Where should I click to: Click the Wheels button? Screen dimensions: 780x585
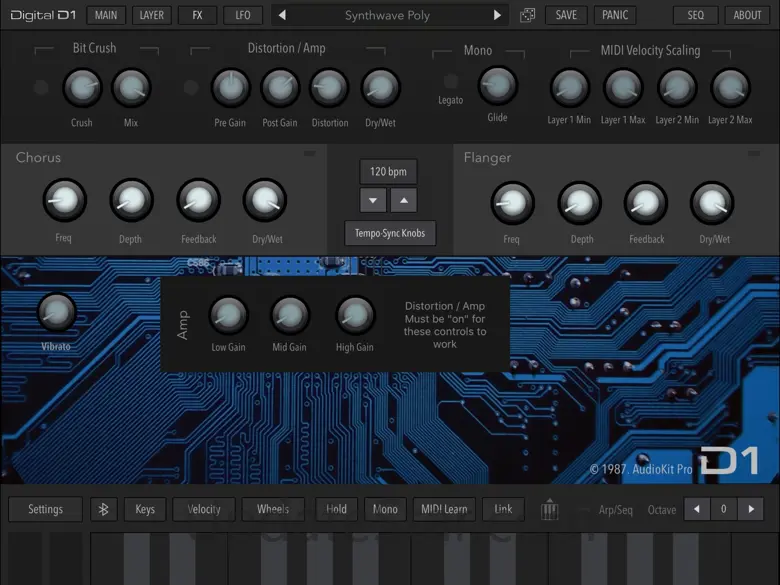point(273,509)
